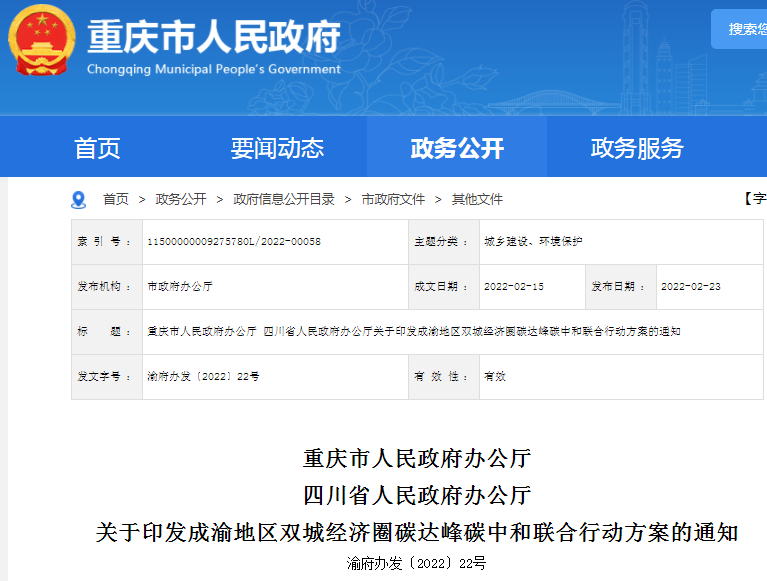Switch to the 要闻动态 navigation tab
The height and width of the screenshot is (581, 767).
[277, 149]
